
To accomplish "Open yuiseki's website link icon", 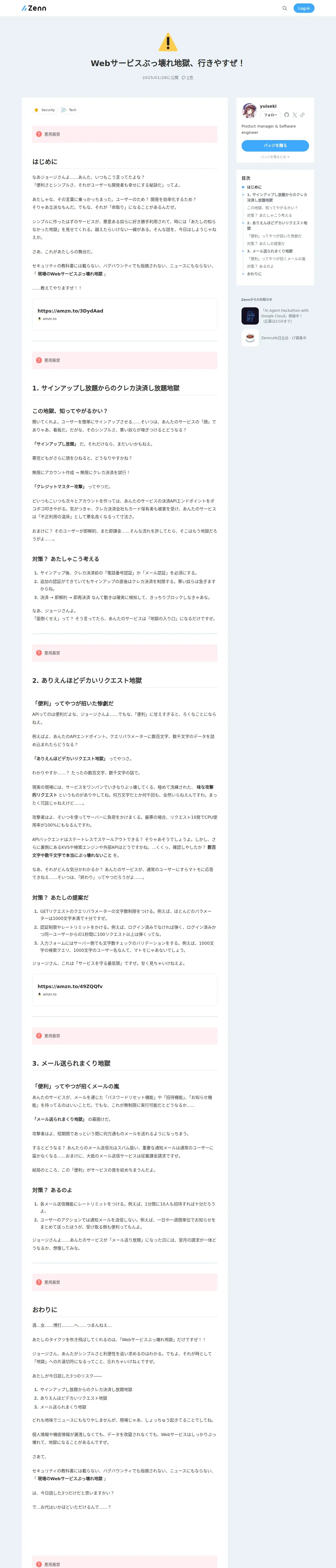I will coord(302,114).
